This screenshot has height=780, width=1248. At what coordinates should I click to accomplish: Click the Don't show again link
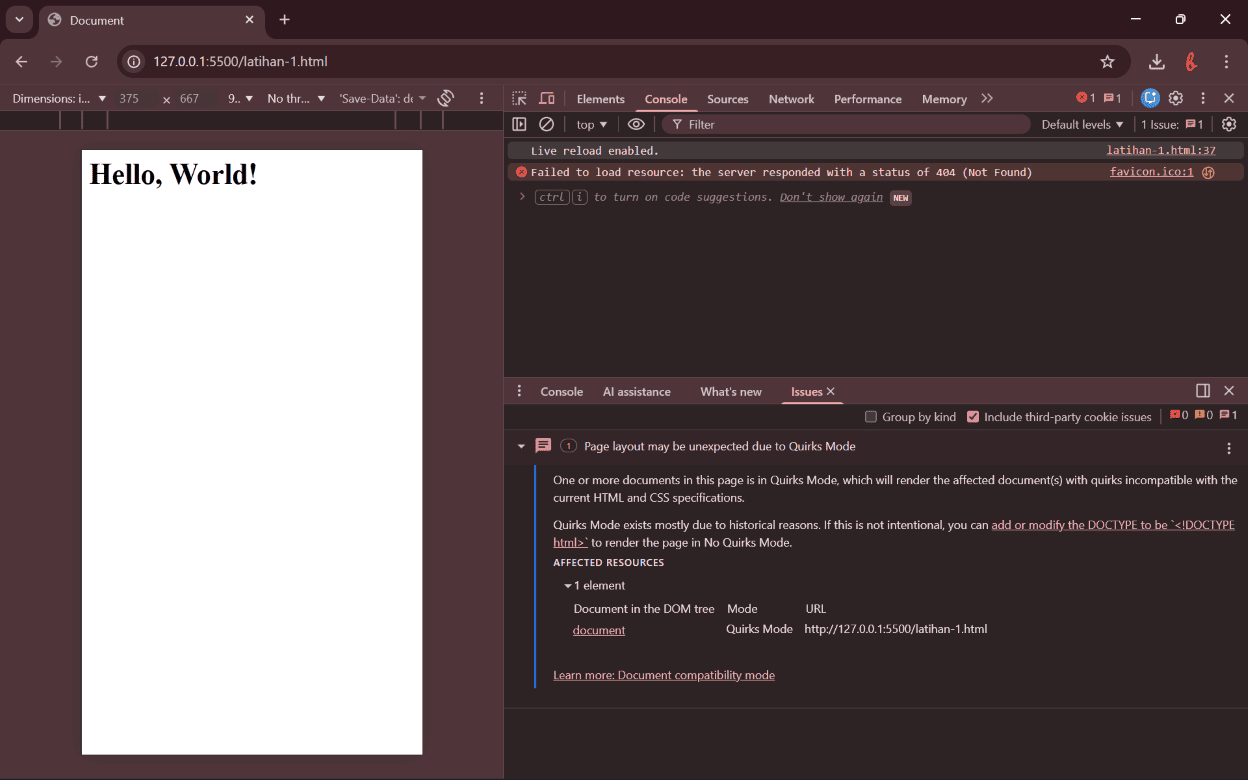pyautogui.click(x=831, y=197)
